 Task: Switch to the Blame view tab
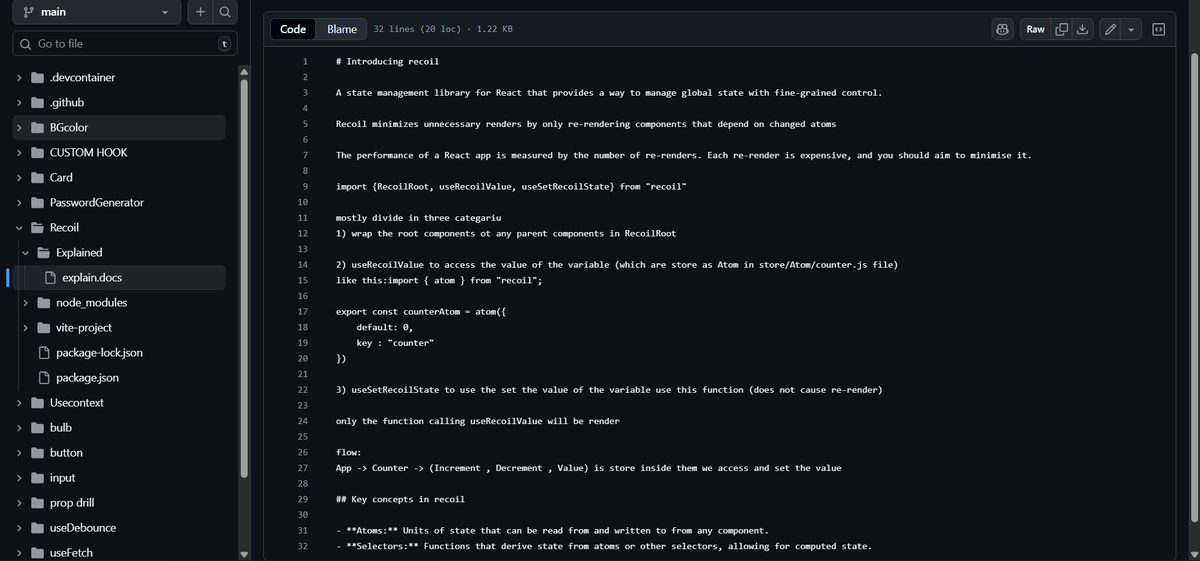[x=342, y=29]
